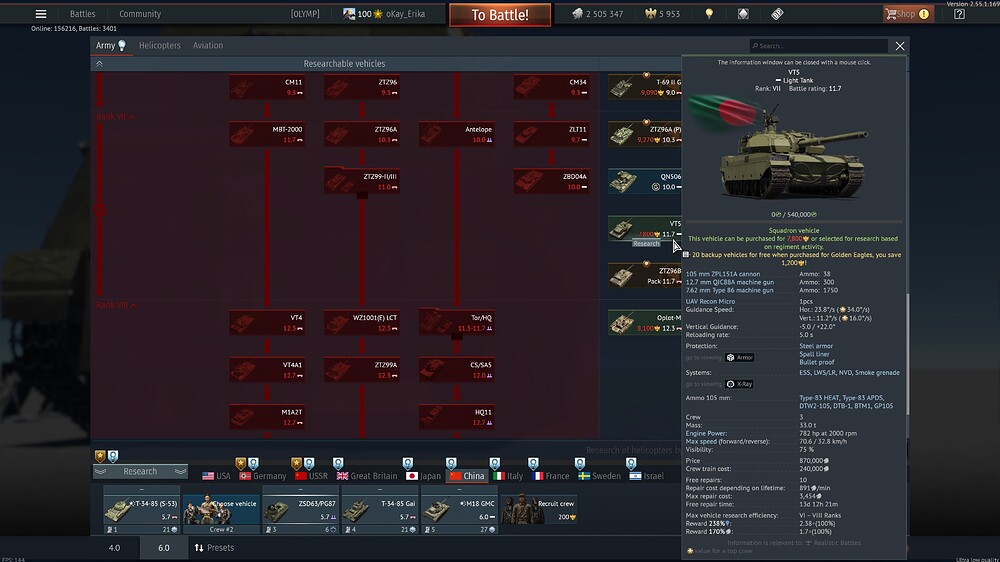This screenshot has width=1000, height=562.
Task: Select the ZTZ99A vehicle card
Action: [x=362, y=370]
